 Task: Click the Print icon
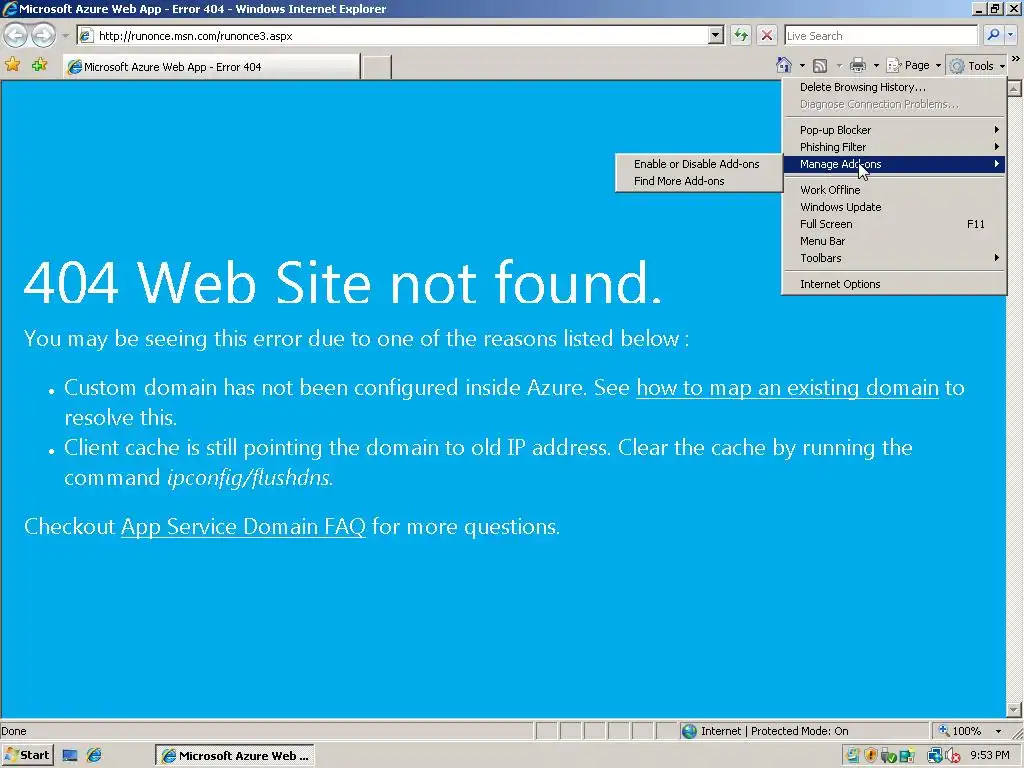(858, 65)
